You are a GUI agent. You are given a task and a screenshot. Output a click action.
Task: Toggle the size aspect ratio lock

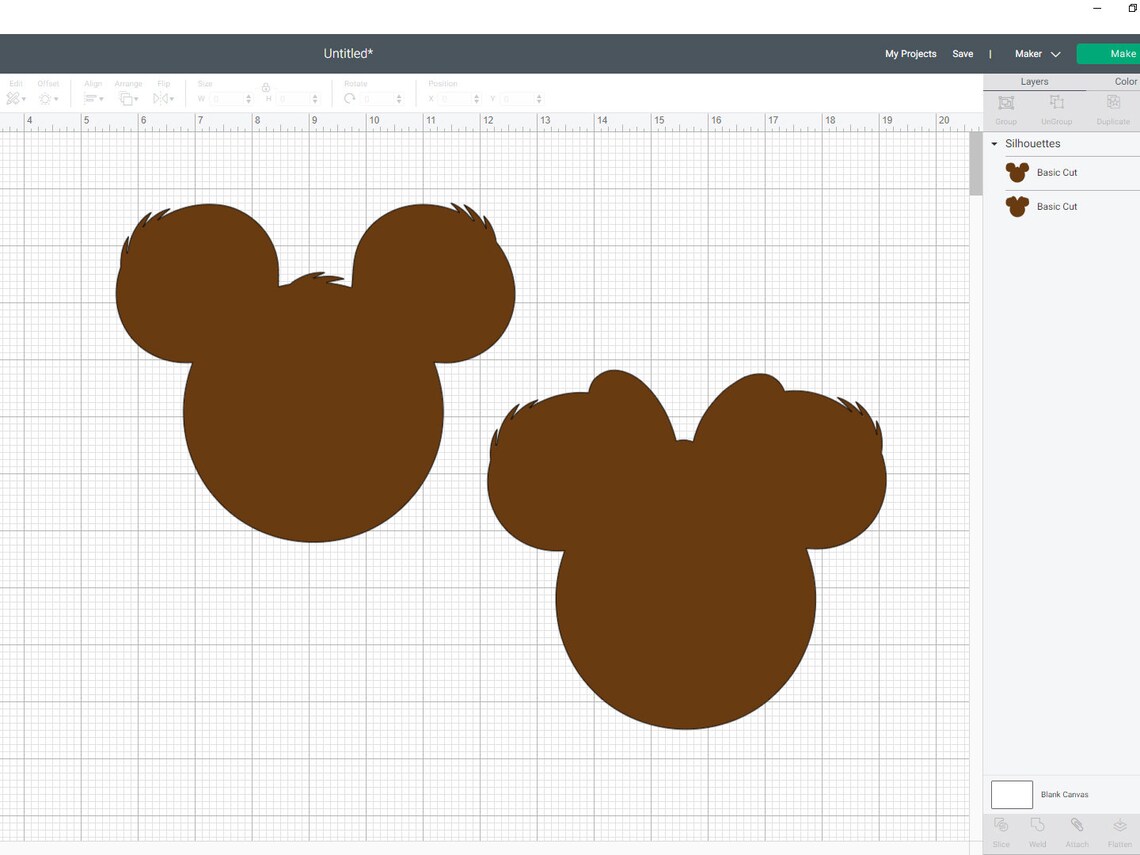[265, 87]
